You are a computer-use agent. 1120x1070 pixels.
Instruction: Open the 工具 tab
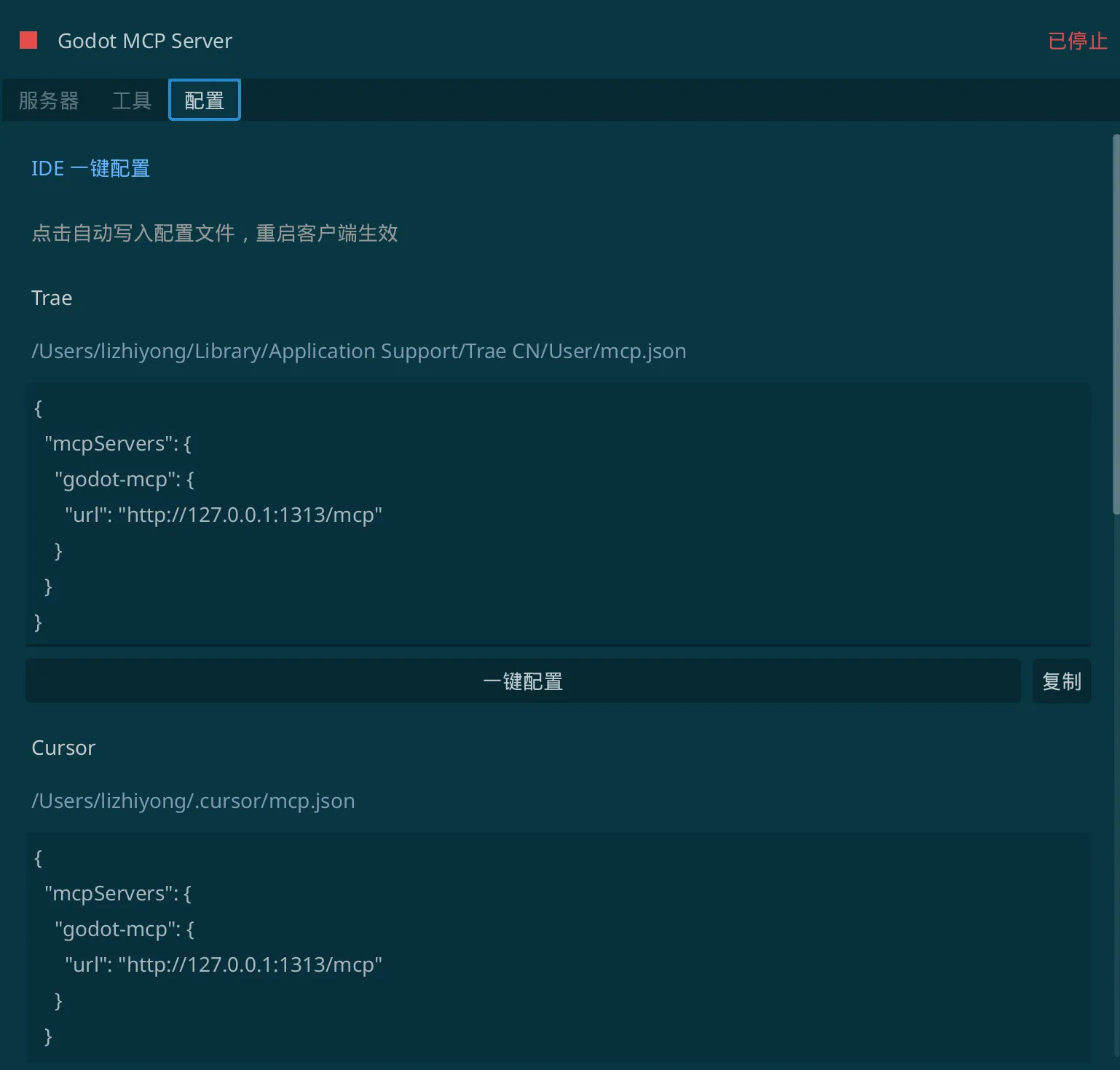click(132, 100)
